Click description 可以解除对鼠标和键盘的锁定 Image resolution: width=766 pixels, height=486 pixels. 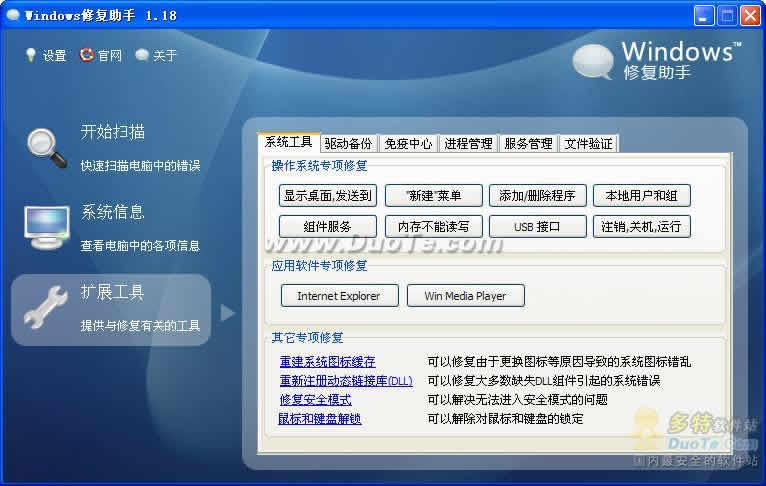point(505,419)
